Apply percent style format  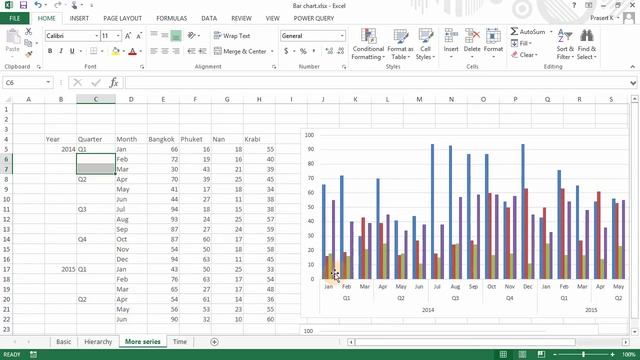click(303, 51)
